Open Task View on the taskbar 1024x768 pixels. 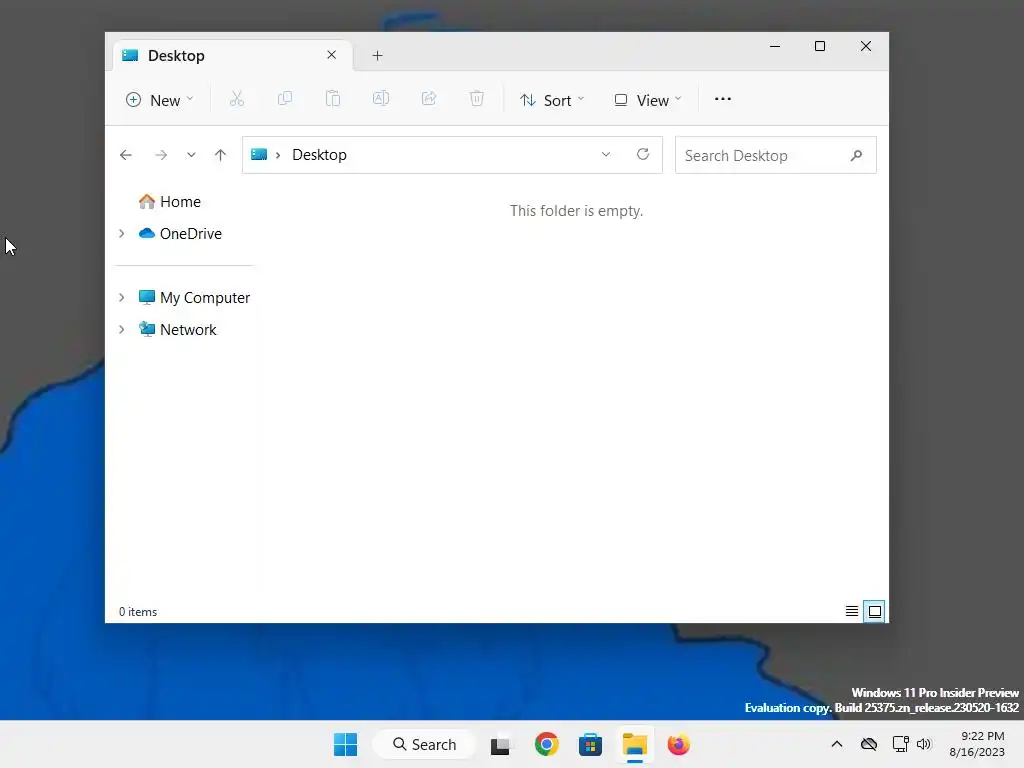click(x=501, y=744)
